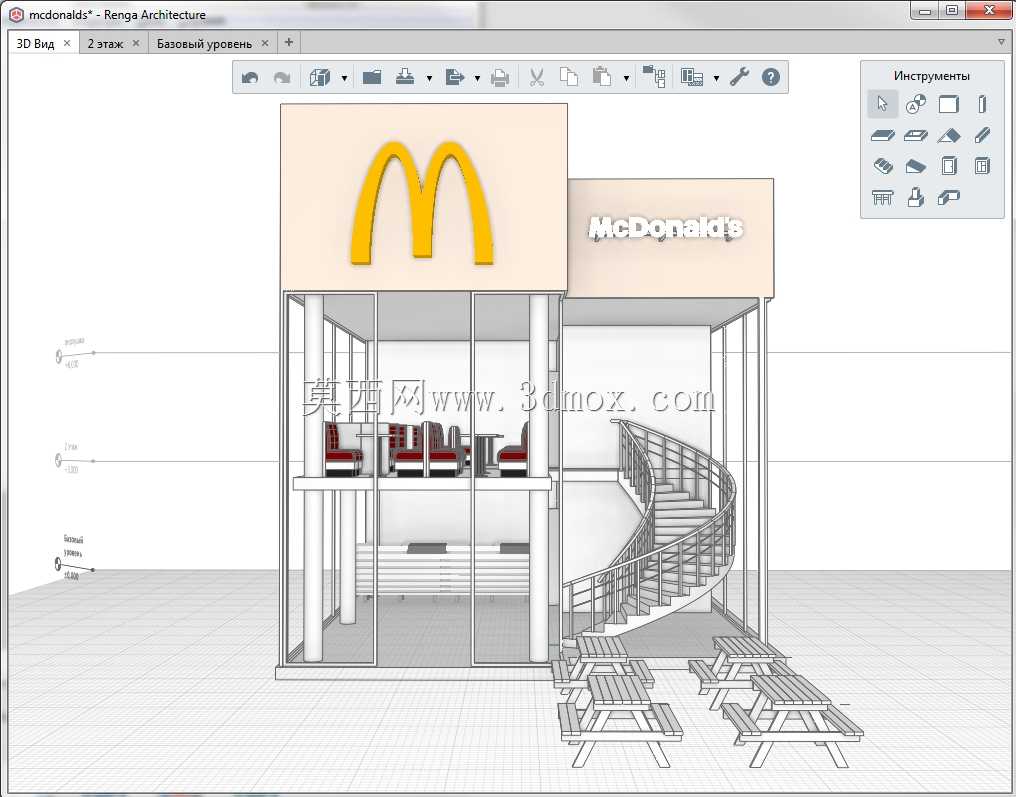Expand the Visual style dropdown arrow
The width and height of the screenshot is (1016, 797).
(x=716, y=78)
